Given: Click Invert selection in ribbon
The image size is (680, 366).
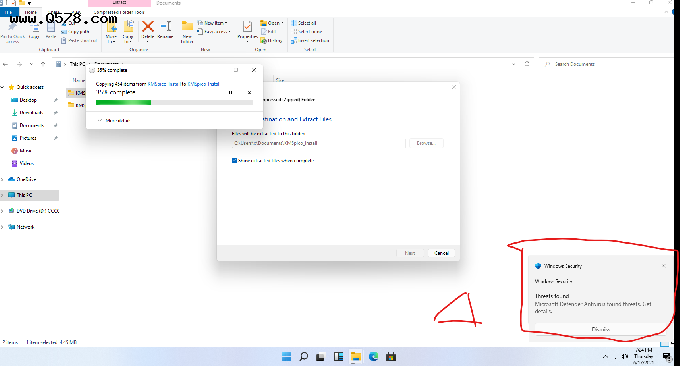Looking at the screenshot, I should click(x=311, y=41).
